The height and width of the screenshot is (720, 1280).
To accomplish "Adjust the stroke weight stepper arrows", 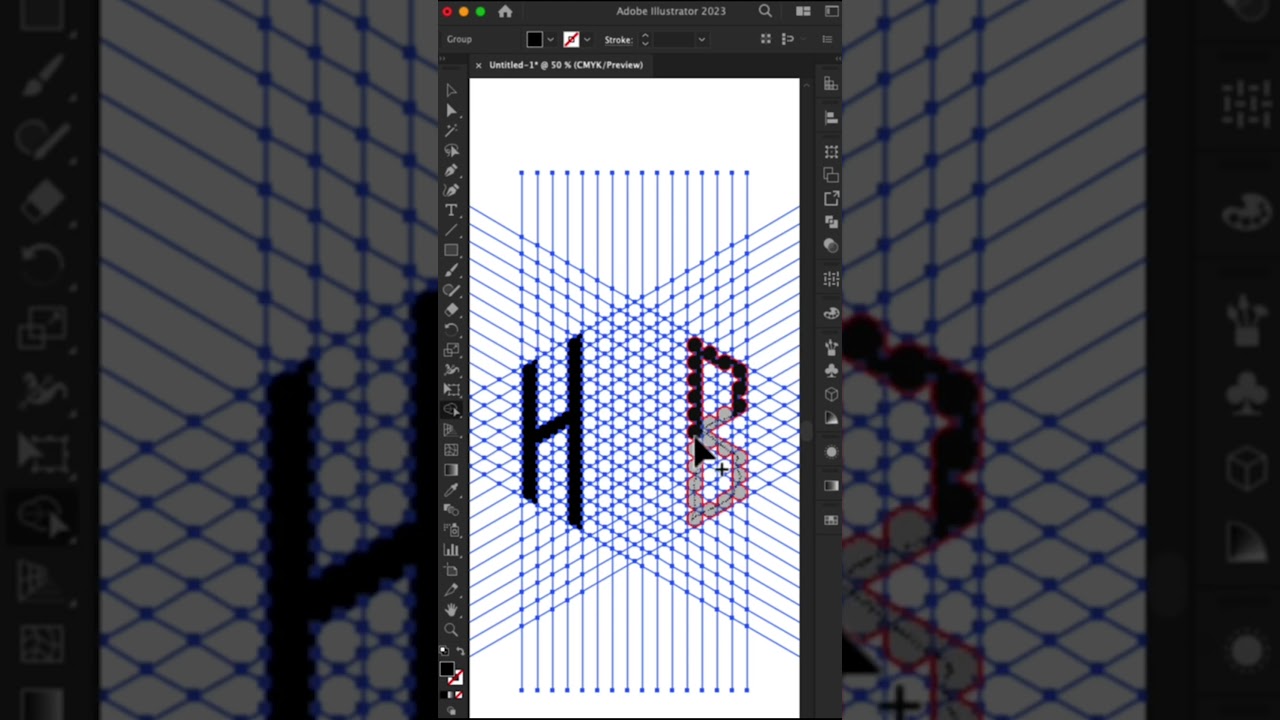I will pos(645,39).
